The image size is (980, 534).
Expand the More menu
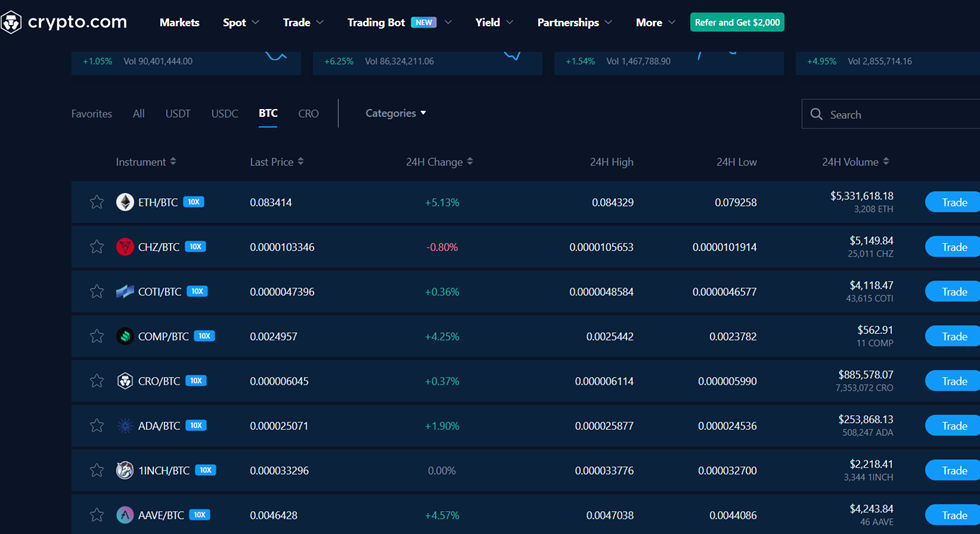click(x=655, y=23)
